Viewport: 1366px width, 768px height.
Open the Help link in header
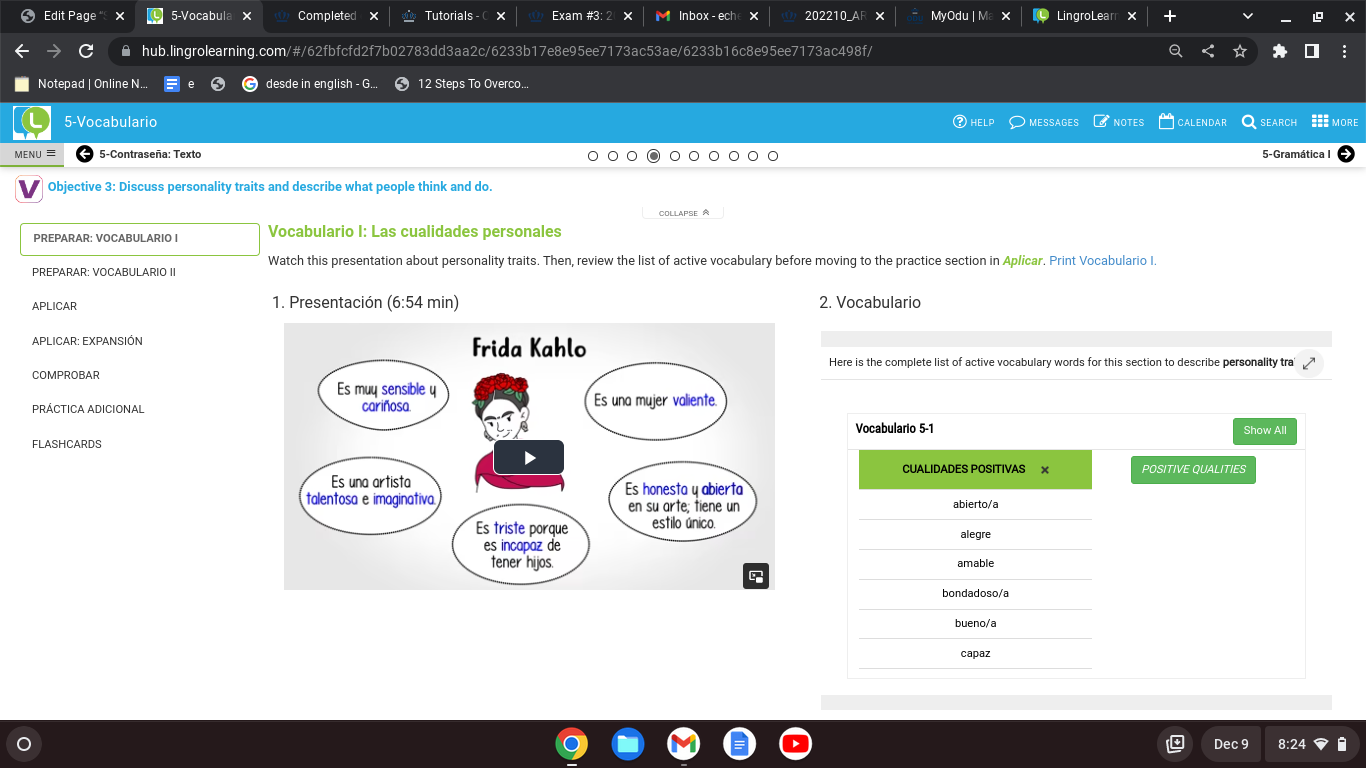[974, 122]
